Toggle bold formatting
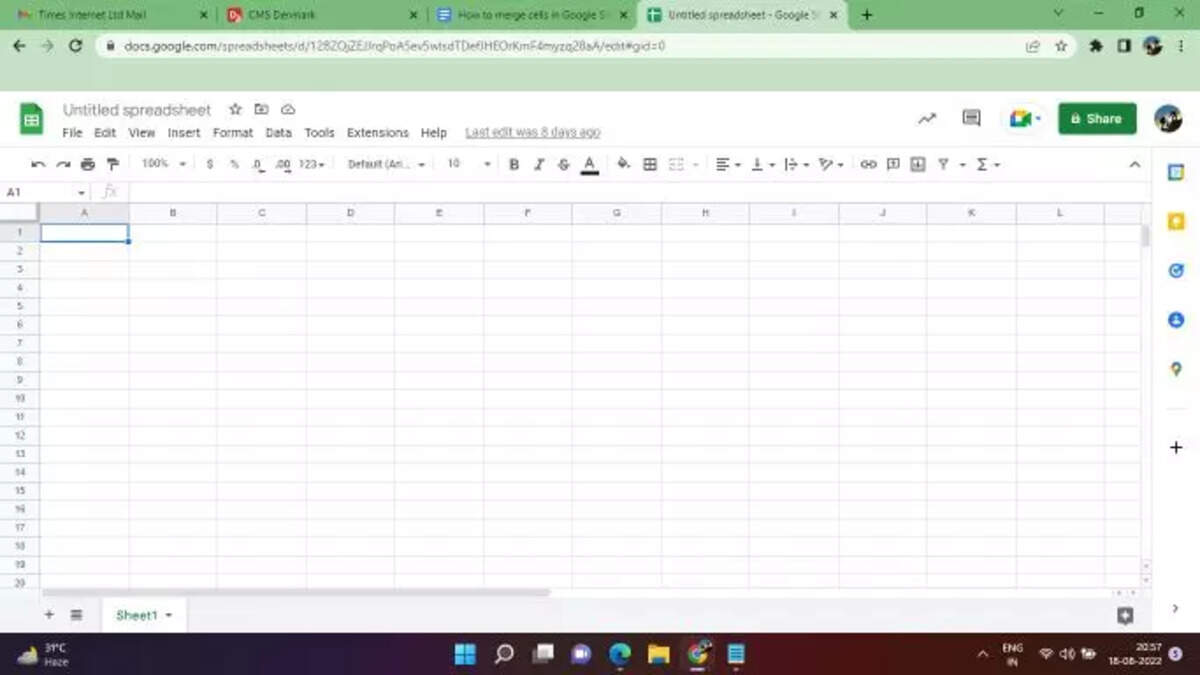This screenshot has width=1200, height=675. pos(514,164)
